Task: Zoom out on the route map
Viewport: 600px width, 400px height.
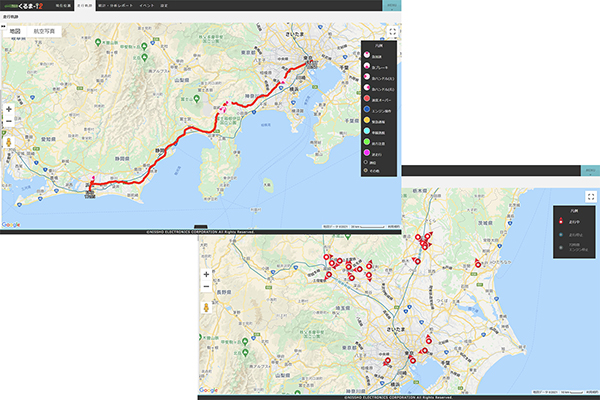Action: (9, 121)
